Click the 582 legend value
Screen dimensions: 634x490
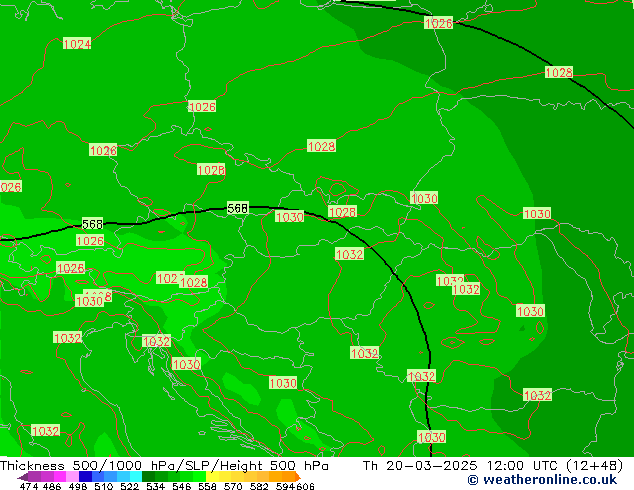pos(259,486)
